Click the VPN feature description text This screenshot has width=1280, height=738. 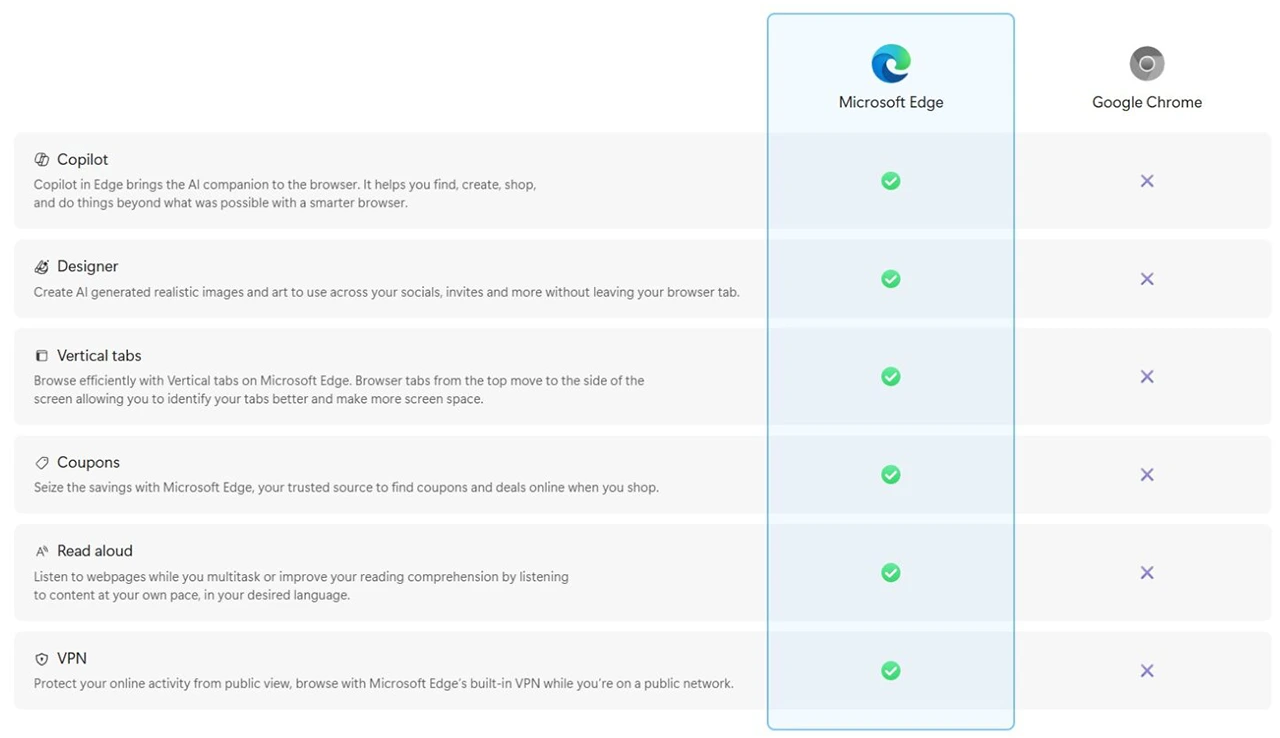point(384,682)
